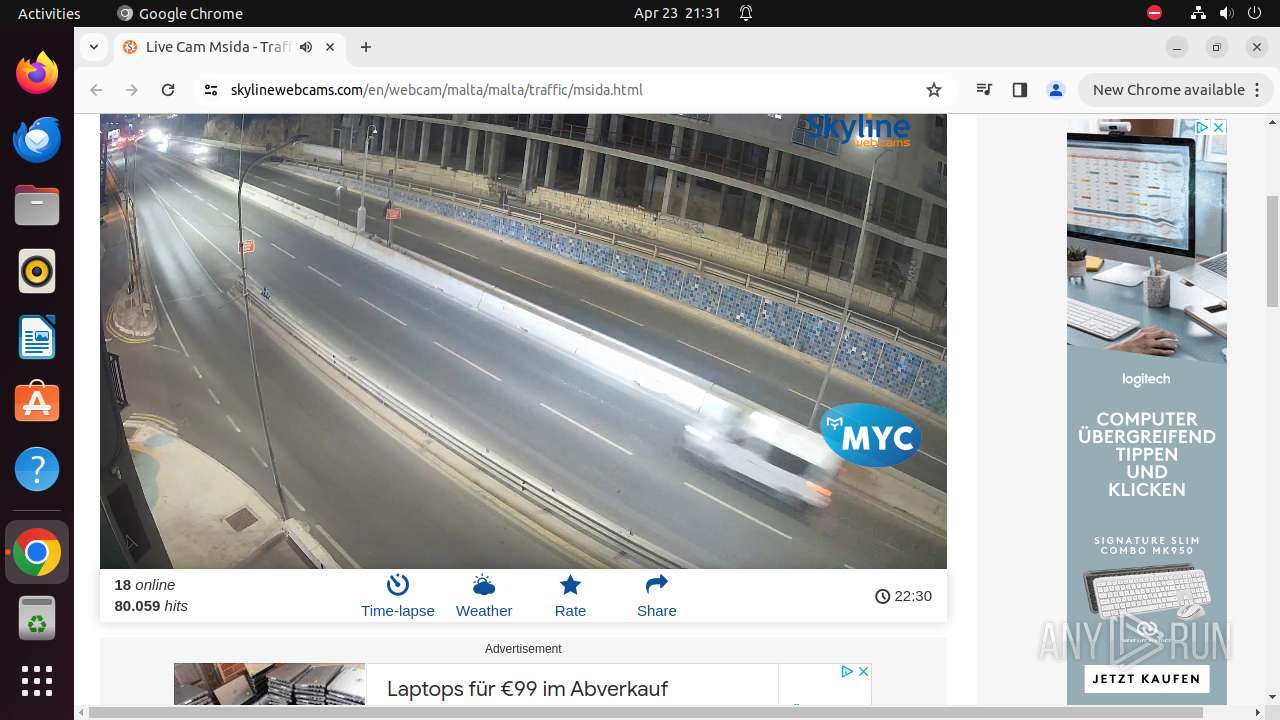Image resolution: width=1280 pixels, height=720 pixels.
Task: Toggle the notification bell icon
Action: [746, 13]
